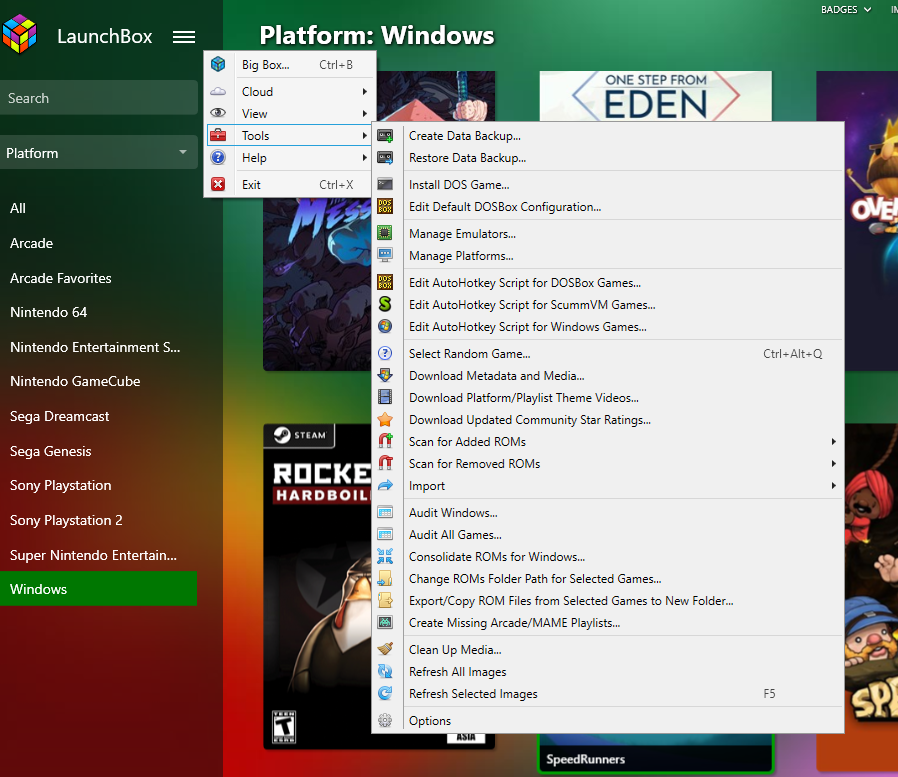Click the Create Data Backup icon
This screenshot has width=898, height=777.
point(385,136)
